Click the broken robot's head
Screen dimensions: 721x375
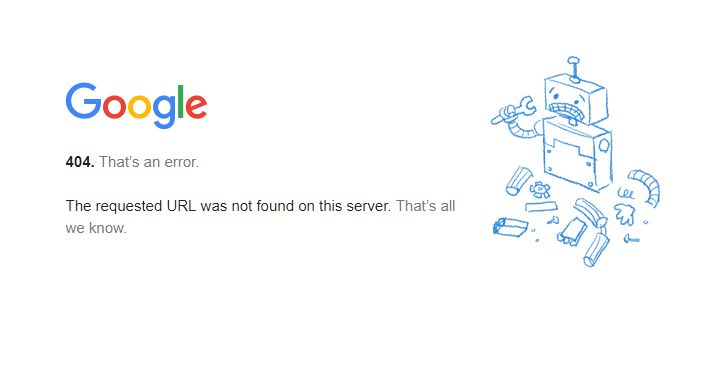tap(576, 101)
